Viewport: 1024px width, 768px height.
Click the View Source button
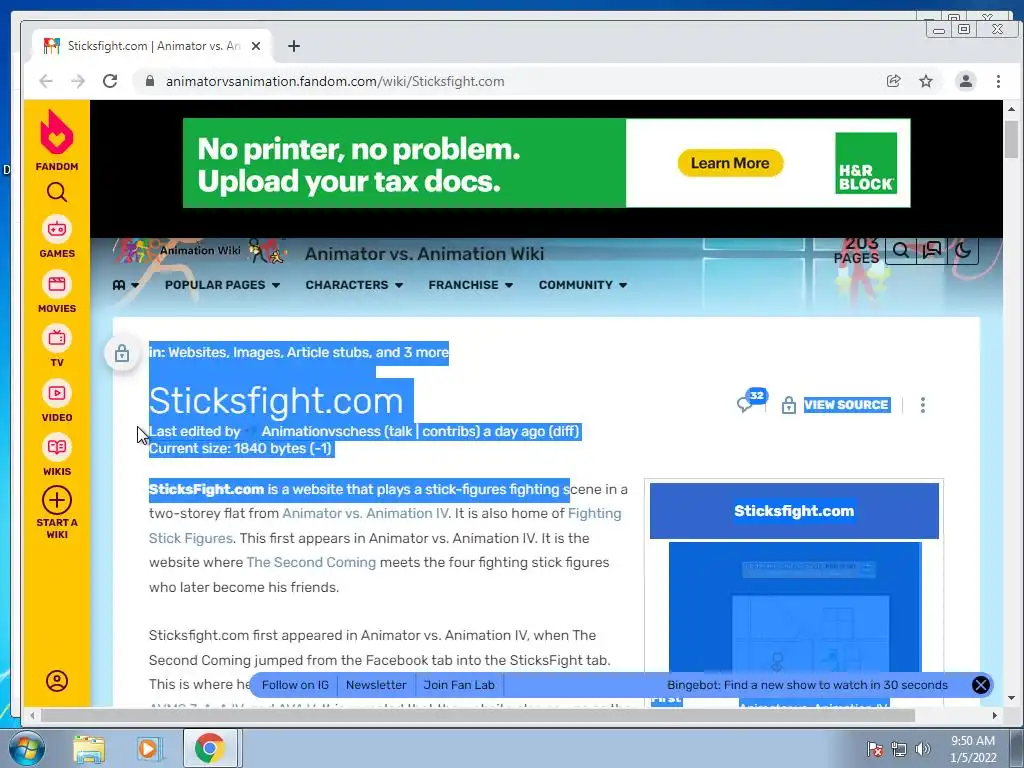tap(846, 405)
